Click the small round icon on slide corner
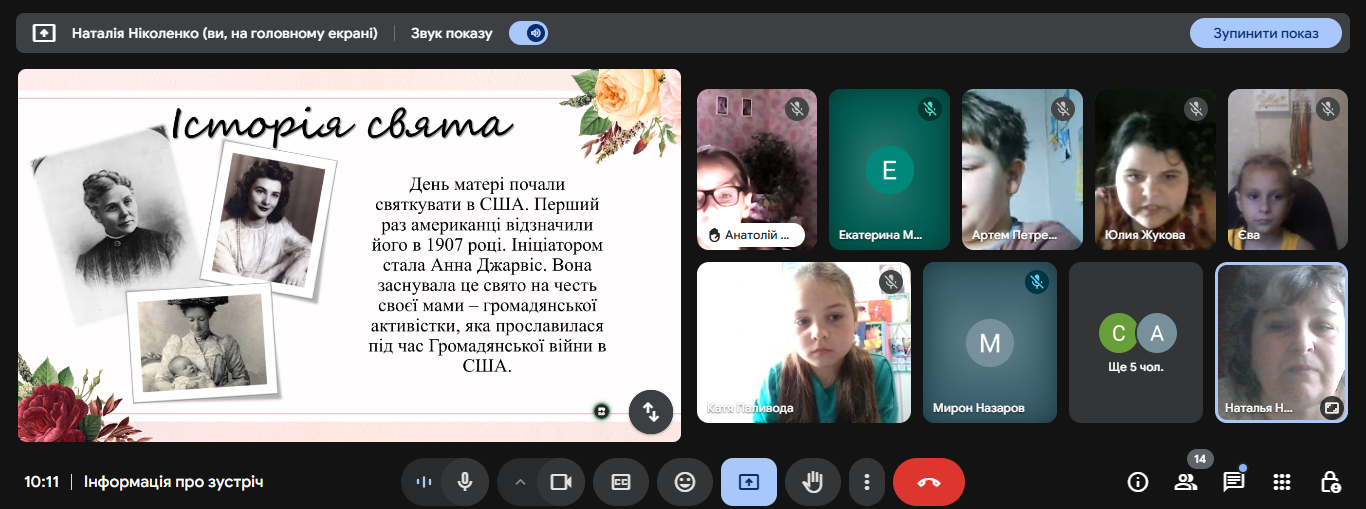This screenshot has height=509, width=1366. [x=601, y=410]
